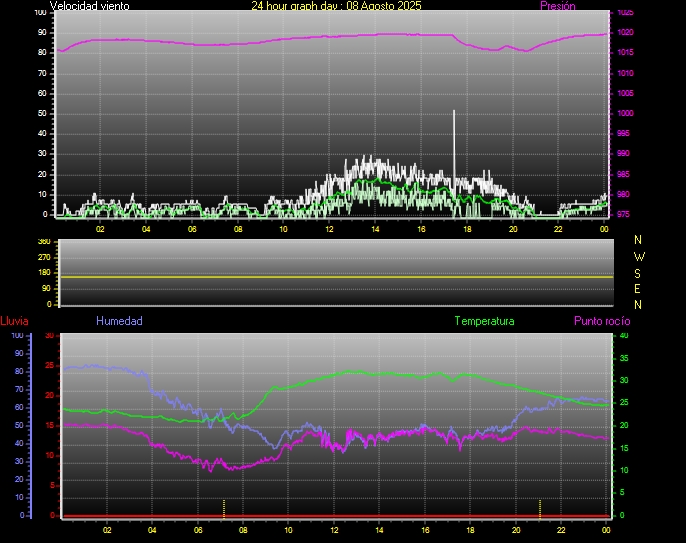Screen dimensions: 686x543
Task: Click the green "Temperatura" legend label
Action: (x=484, y=321)
